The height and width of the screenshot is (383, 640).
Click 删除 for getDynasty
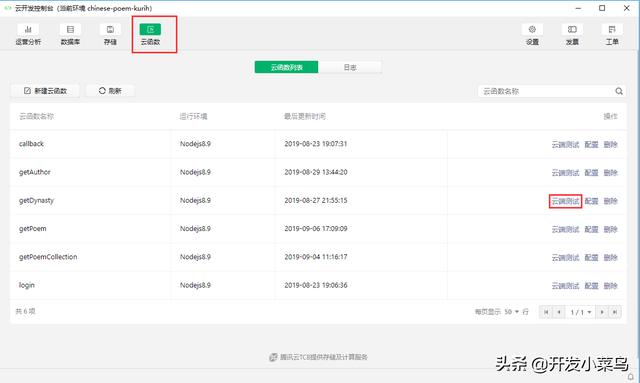[x=611, y=201]
